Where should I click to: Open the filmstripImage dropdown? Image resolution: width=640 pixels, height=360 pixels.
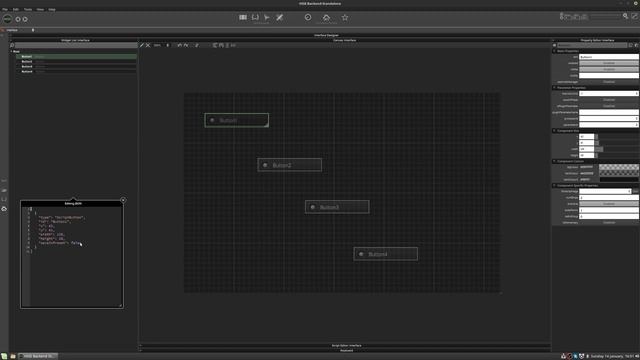tap(605, 191)
